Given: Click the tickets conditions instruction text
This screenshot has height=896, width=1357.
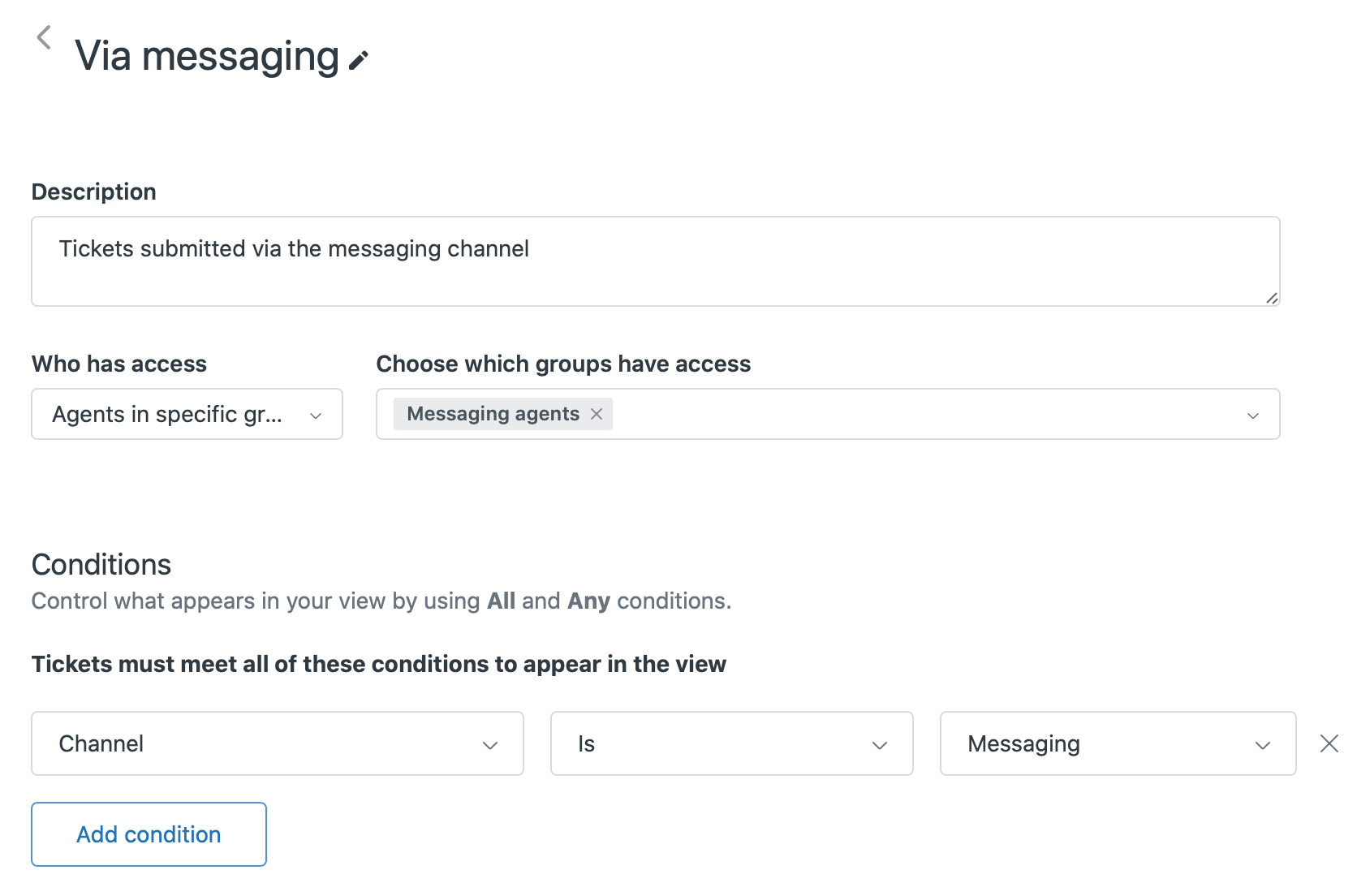Looking at the screenshot, I should pos(378,663).
